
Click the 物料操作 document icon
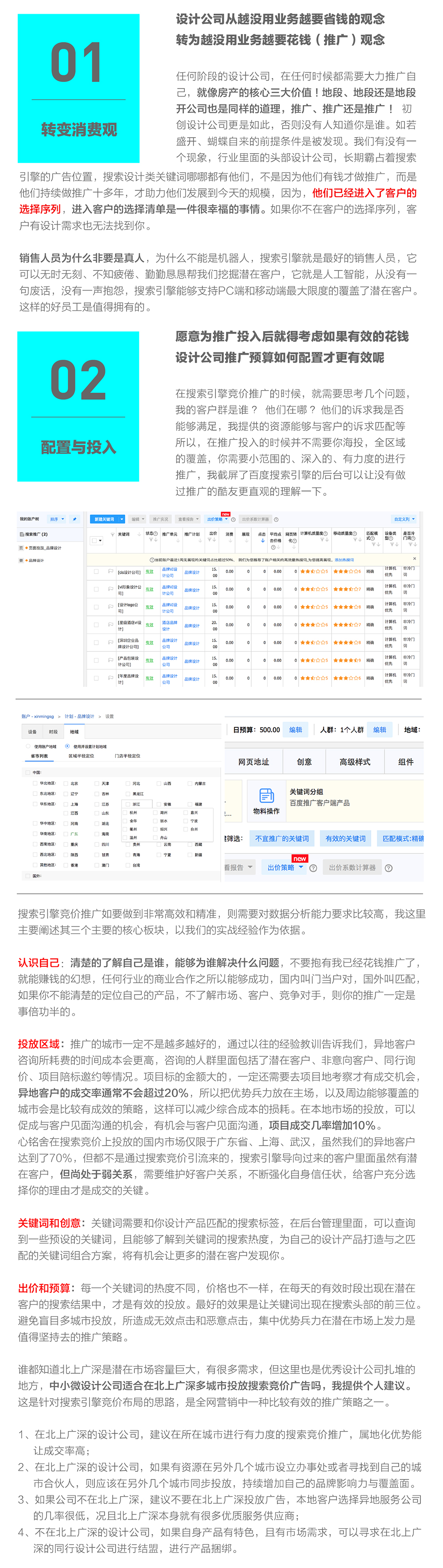tap(266, 795)
